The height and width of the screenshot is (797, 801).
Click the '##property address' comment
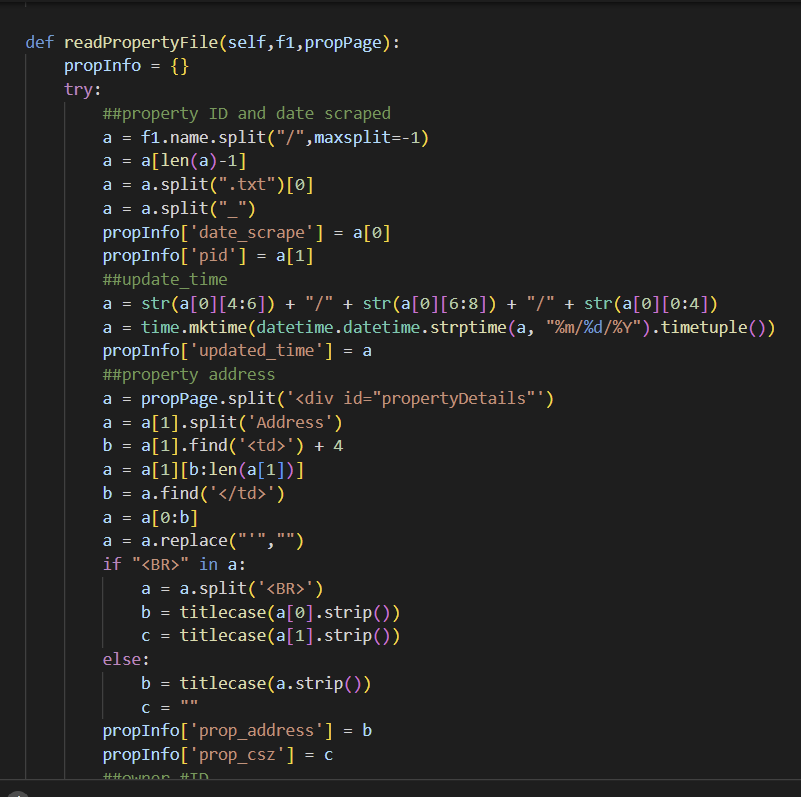click(x=189, y=374)
